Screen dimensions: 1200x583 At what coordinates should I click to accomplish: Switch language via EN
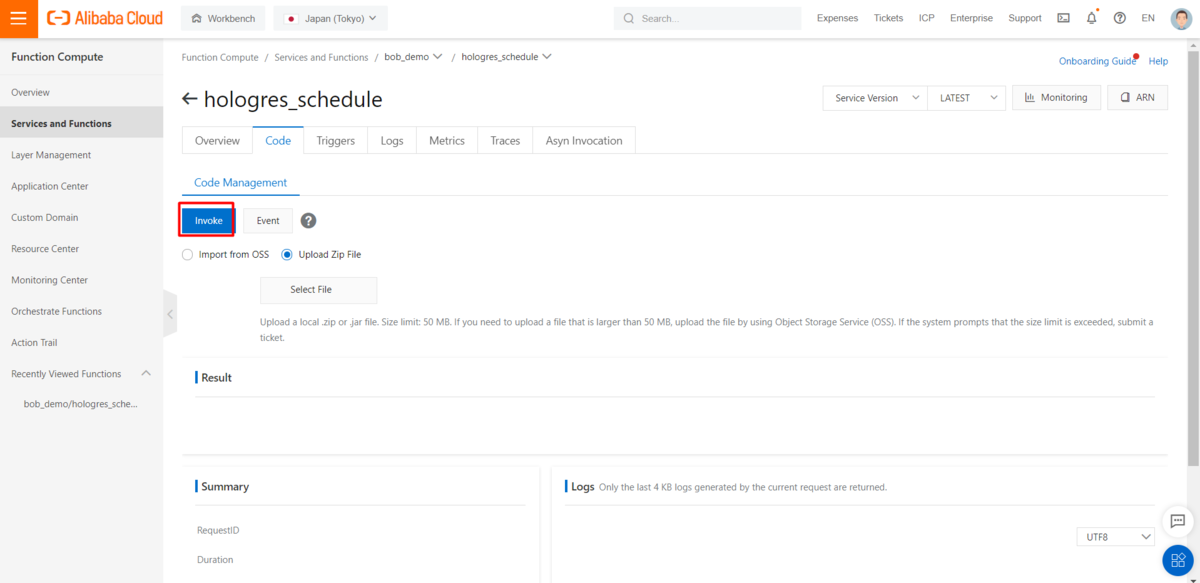click(x=1148, y=18)
